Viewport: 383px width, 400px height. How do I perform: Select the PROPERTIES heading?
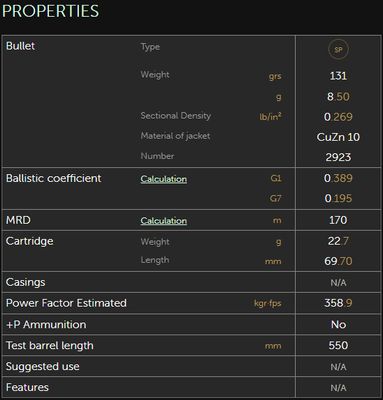[51, 11]
